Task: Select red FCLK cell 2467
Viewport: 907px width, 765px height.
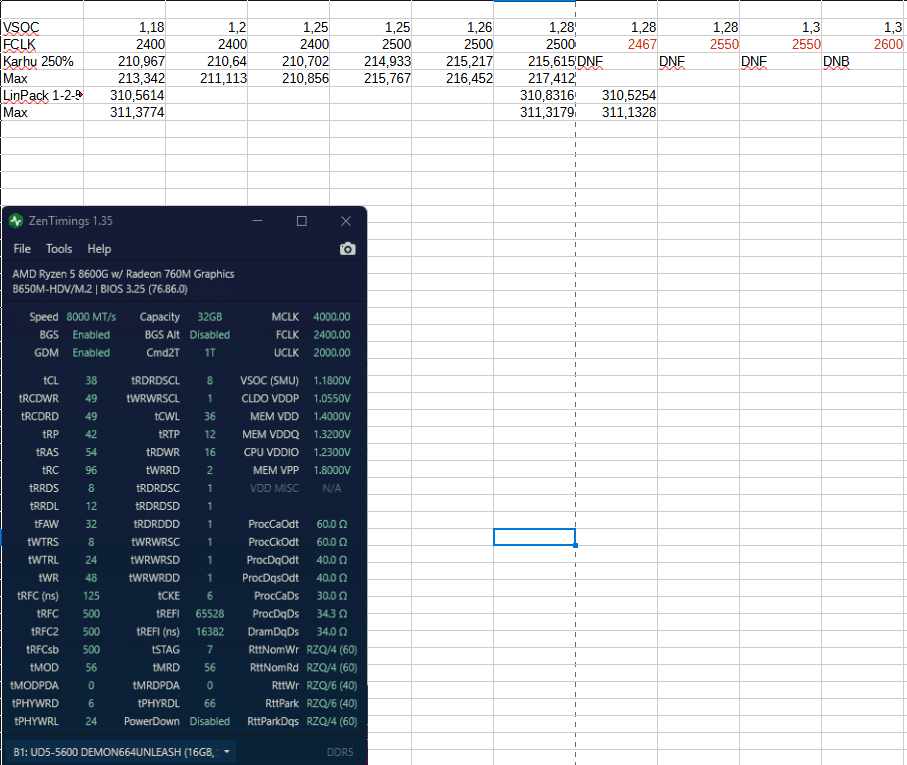Action: click(x=617, y=44)
